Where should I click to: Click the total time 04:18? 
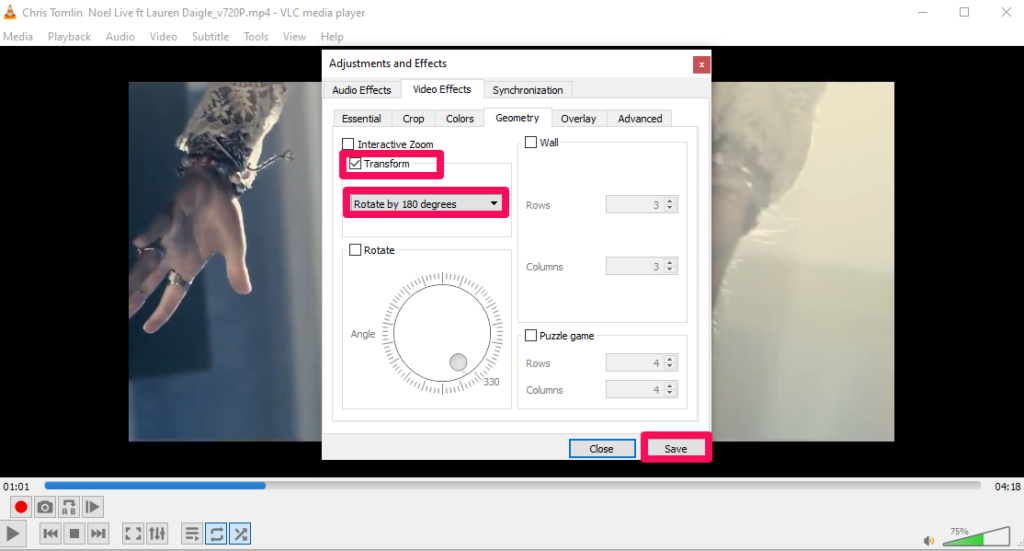click(1007, 486)
